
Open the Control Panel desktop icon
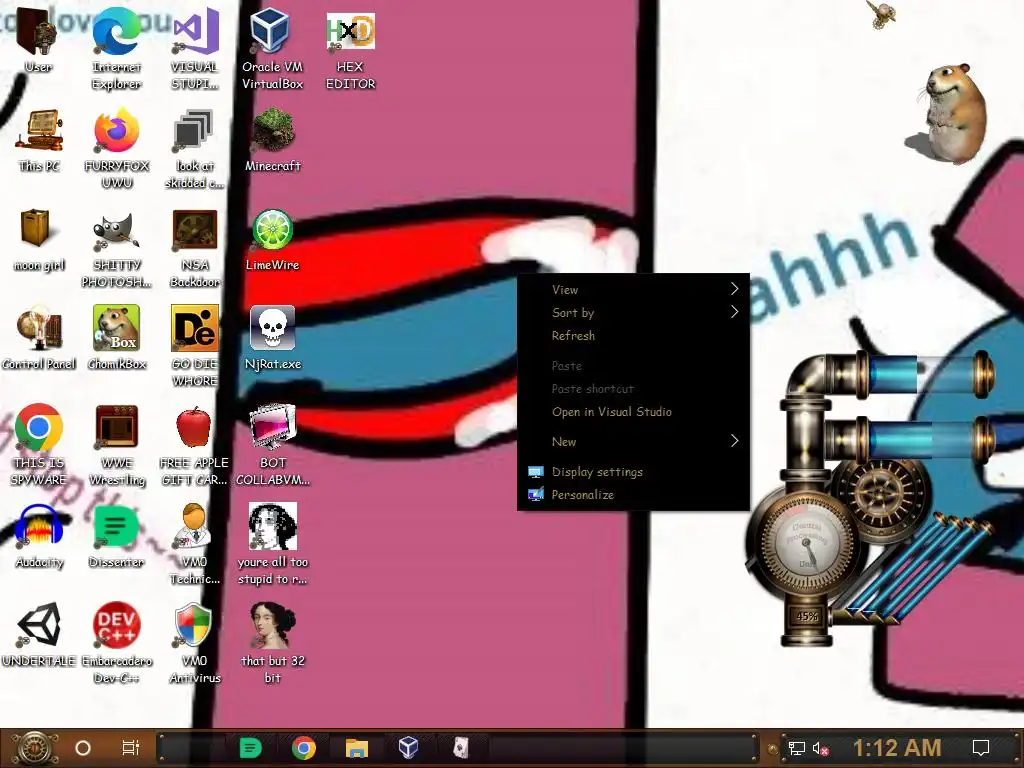tap(39, 338)
